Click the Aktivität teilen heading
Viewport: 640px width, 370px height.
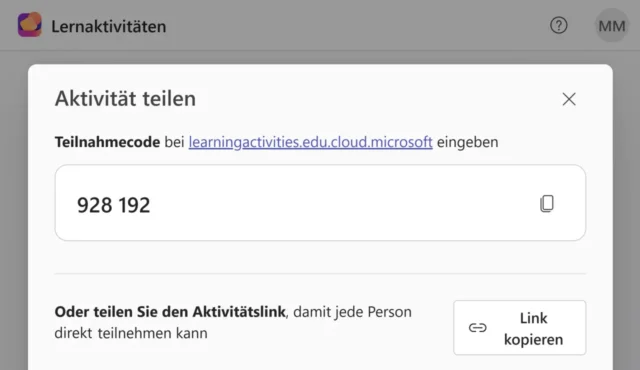[125, 99]
